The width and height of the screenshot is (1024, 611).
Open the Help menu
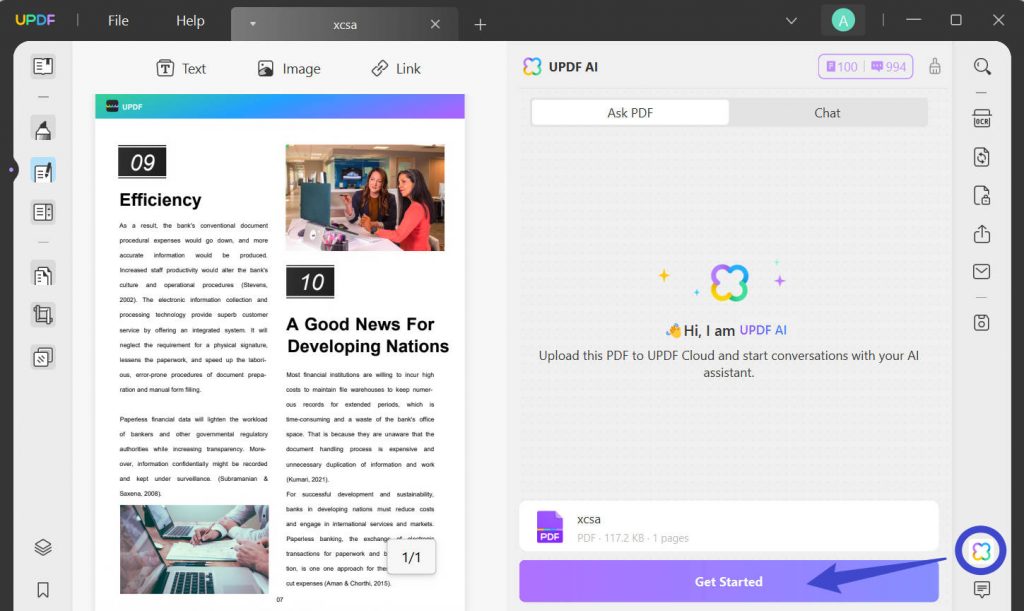(x=189, y=20)
